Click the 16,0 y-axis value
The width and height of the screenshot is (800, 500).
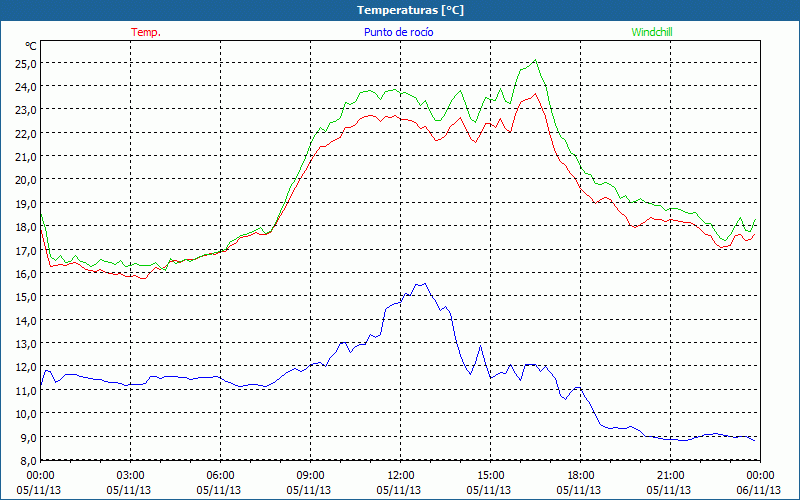click(x=27, y=274)
